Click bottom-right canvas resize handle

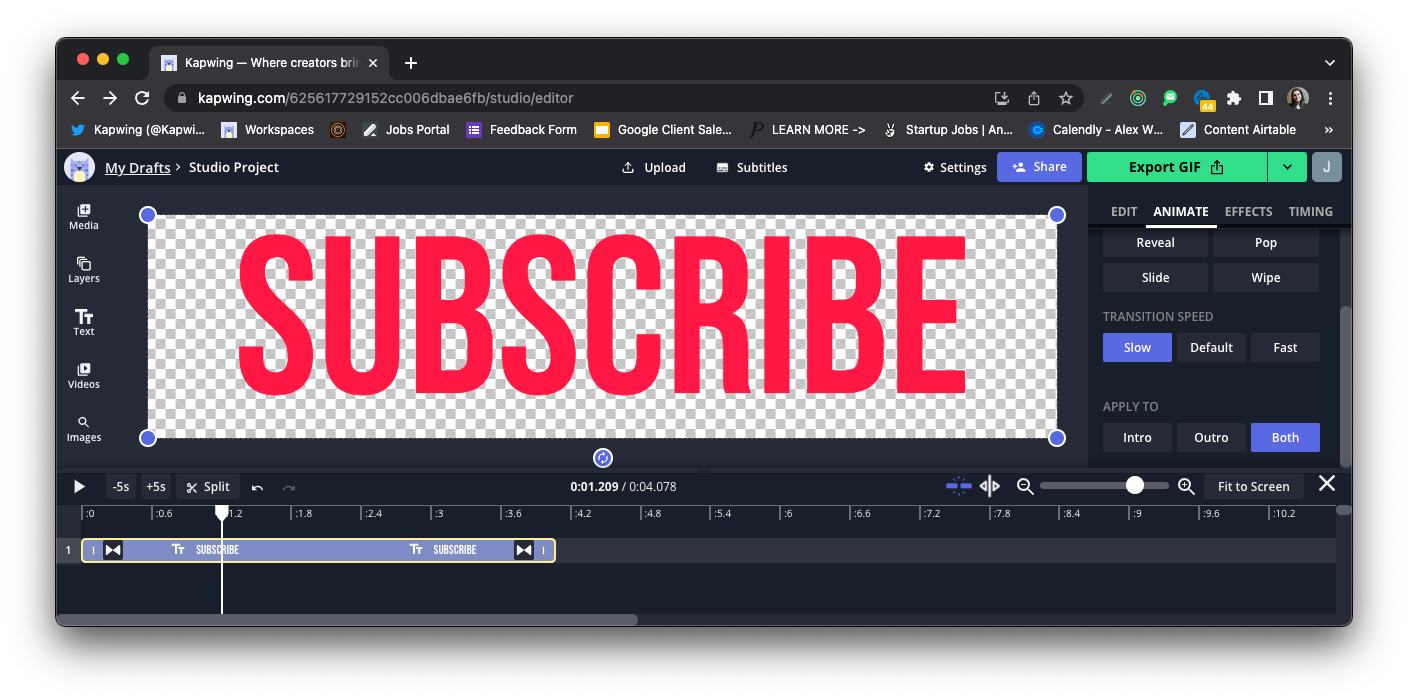[x=1057, y=438]
